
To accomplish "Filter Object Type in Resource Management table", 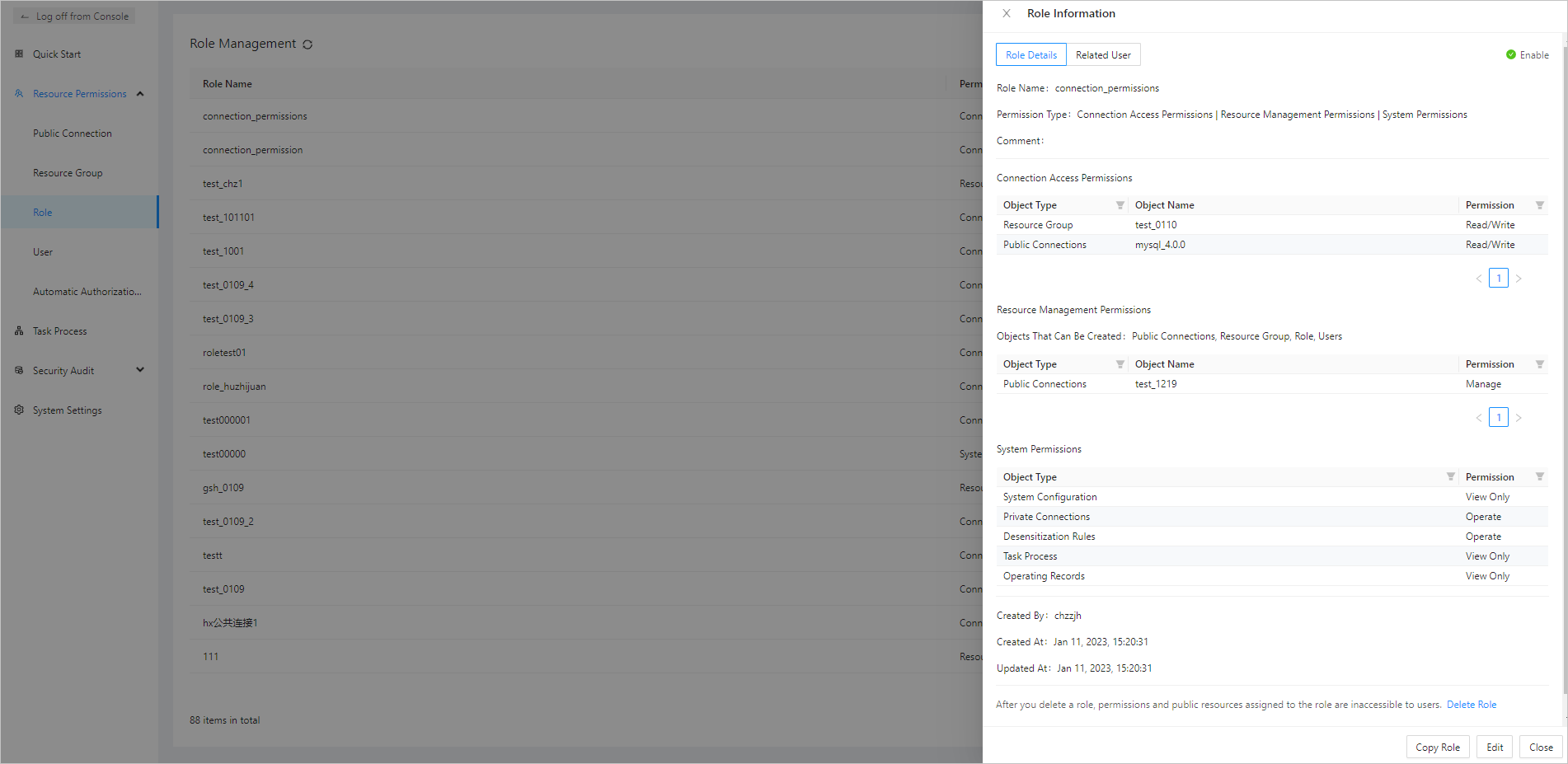I will click(1120, 364).
